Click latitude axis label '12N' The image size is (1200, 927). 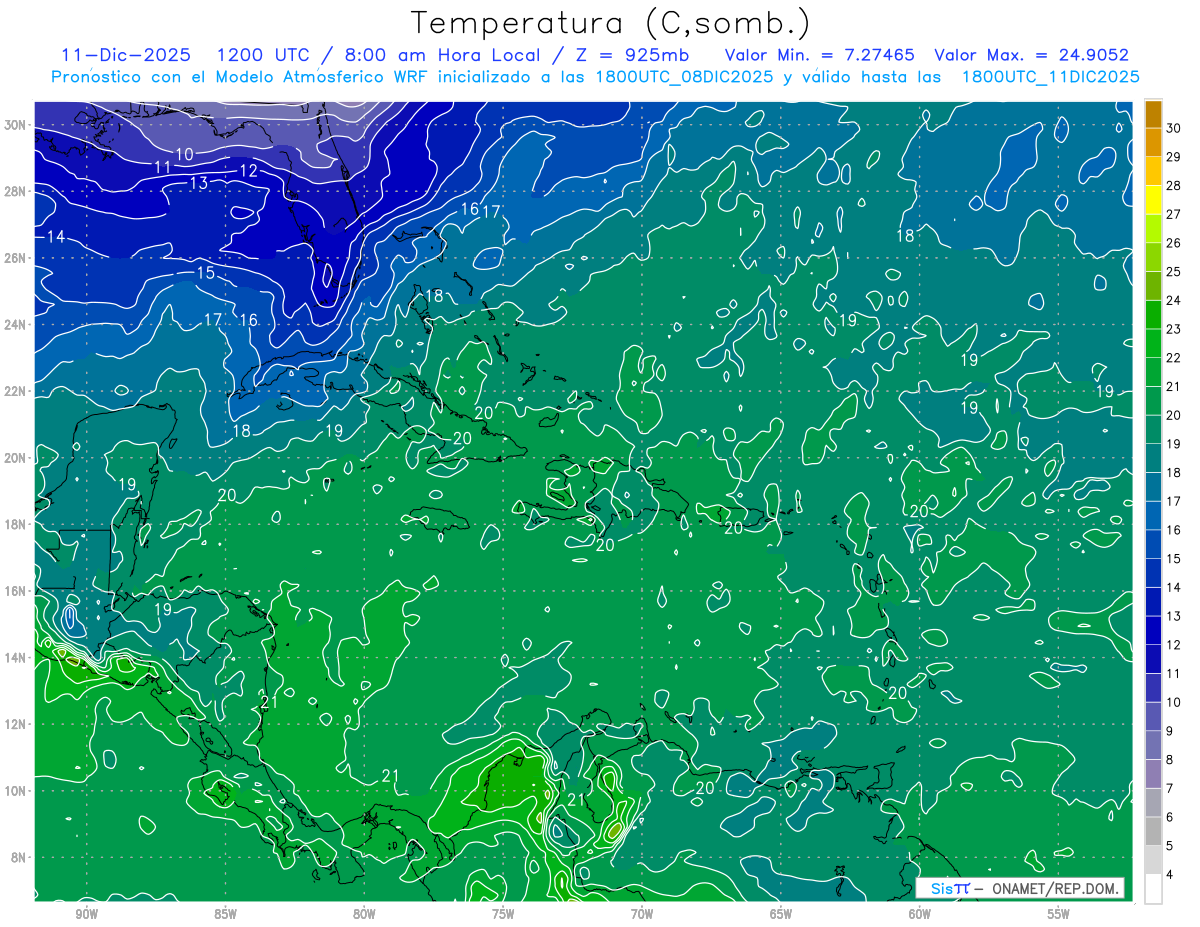coord(17,724)
